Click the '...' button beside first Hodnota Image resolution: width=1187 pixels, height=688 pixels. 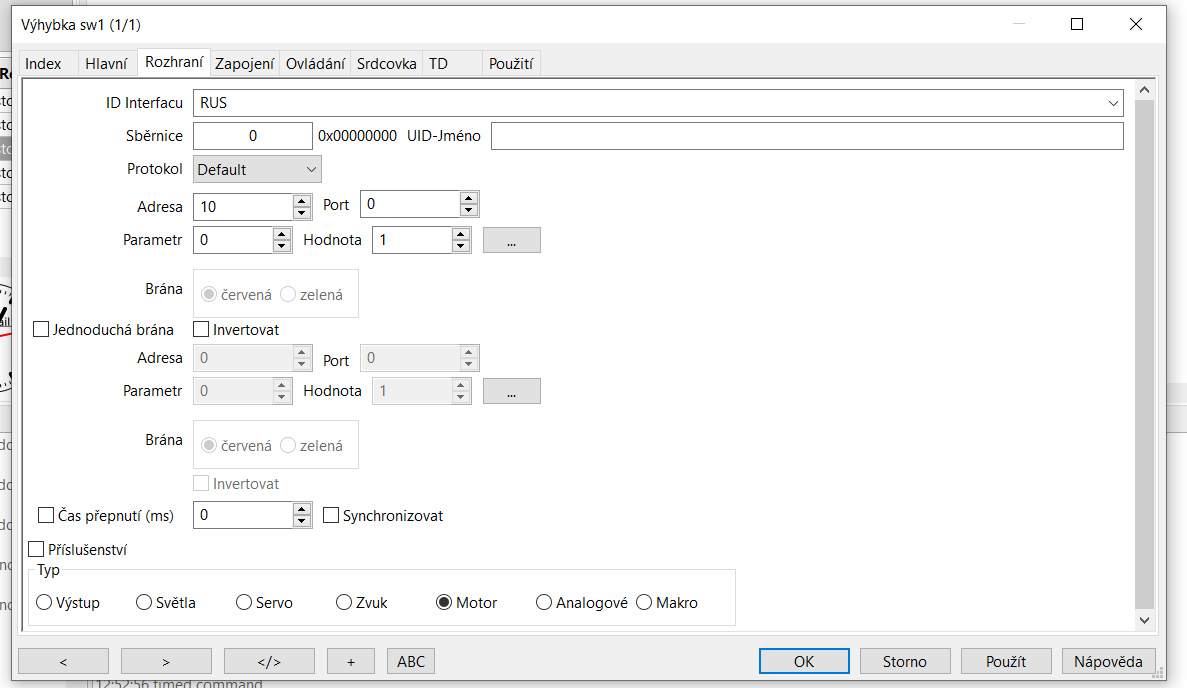click(x=511, y=240)
